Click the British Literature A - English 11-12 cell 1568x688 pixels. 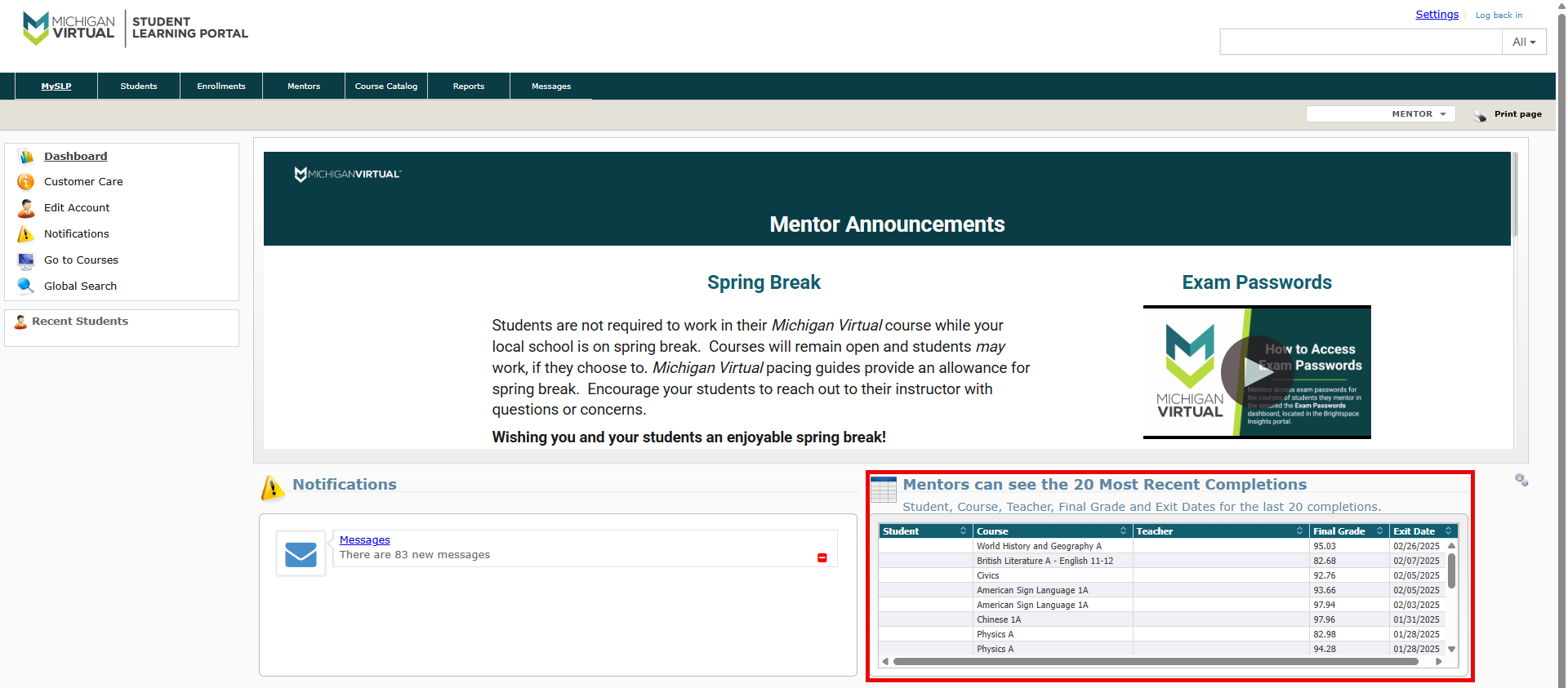pos(1053,561)
